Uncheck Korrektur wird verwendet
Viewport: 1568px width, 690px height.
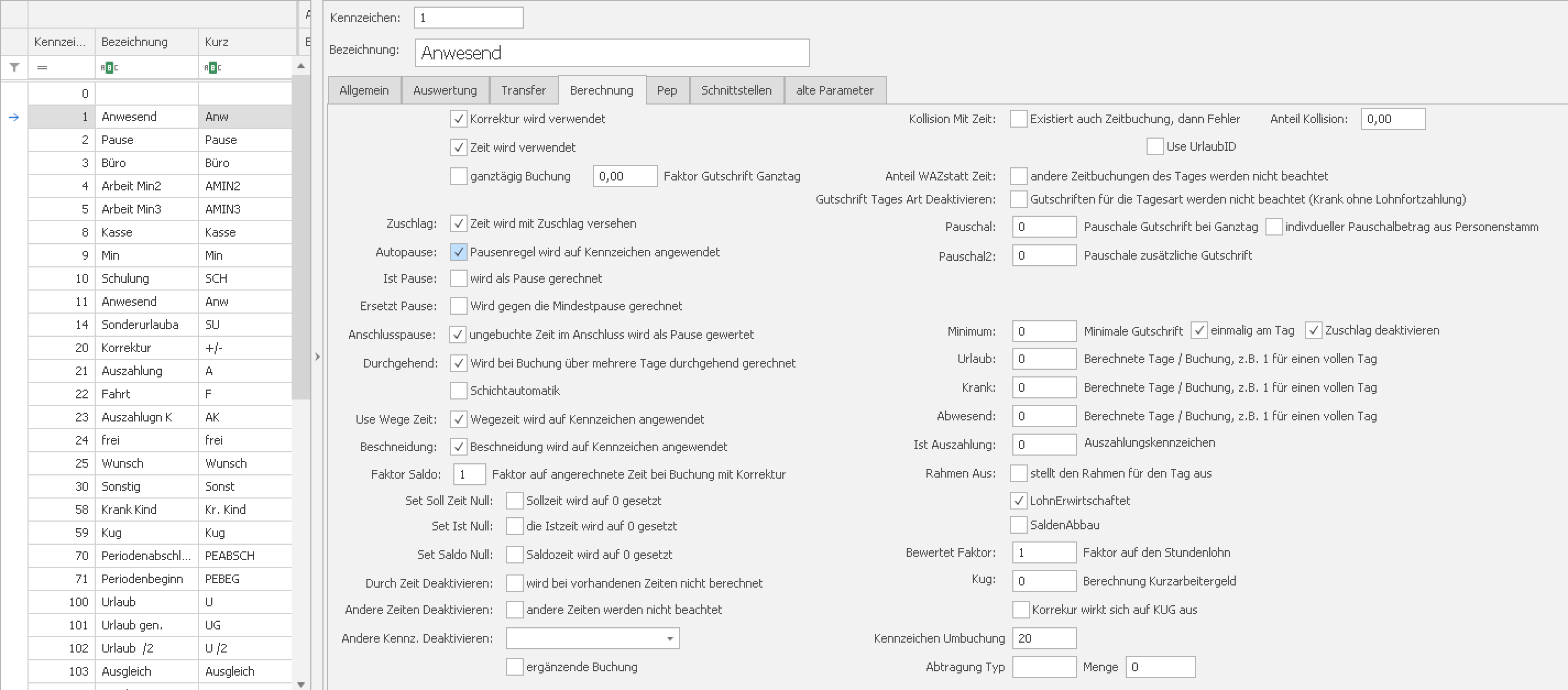coord(458,119)
